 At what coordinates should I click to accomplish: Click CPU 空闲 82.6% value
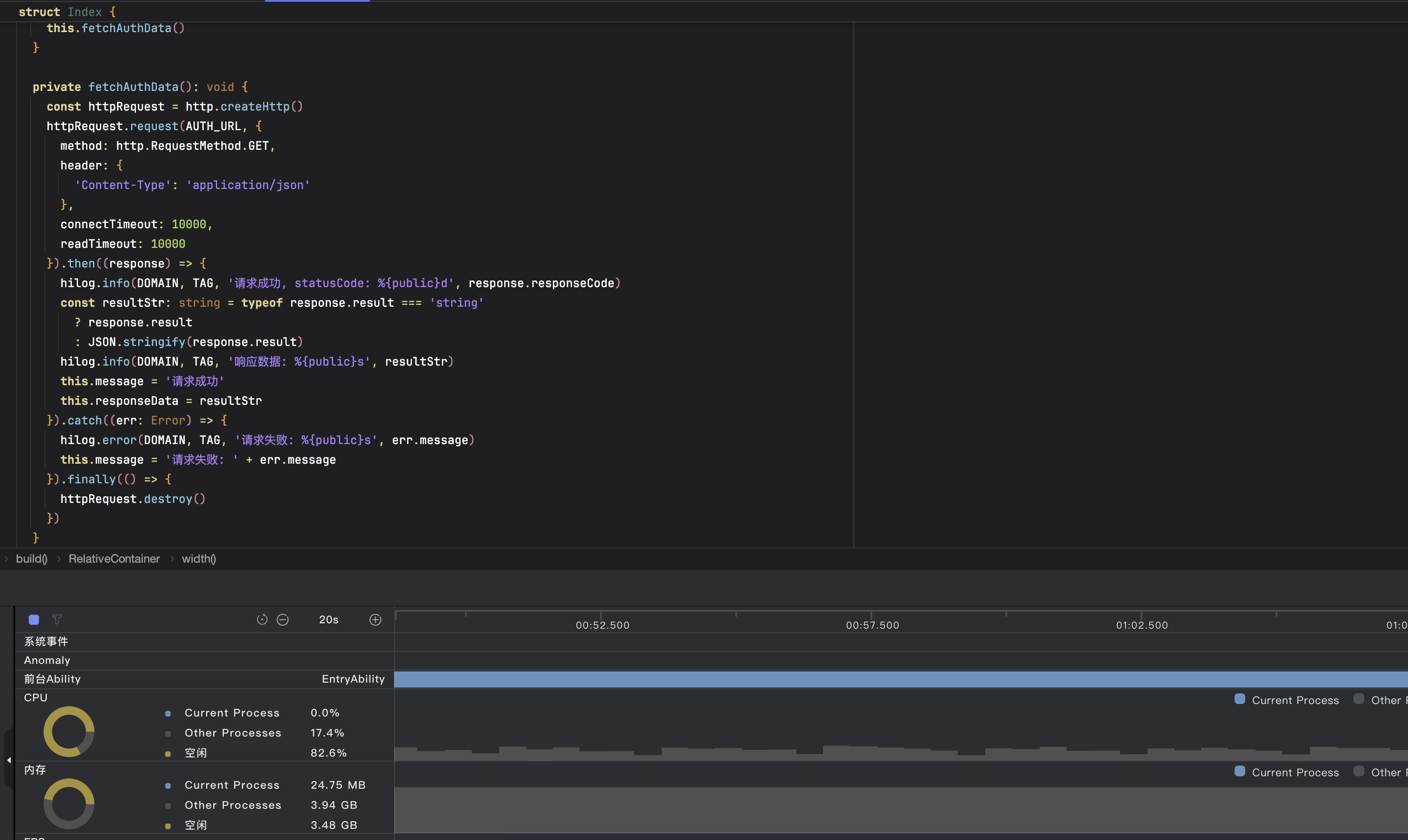pos(328,753)
